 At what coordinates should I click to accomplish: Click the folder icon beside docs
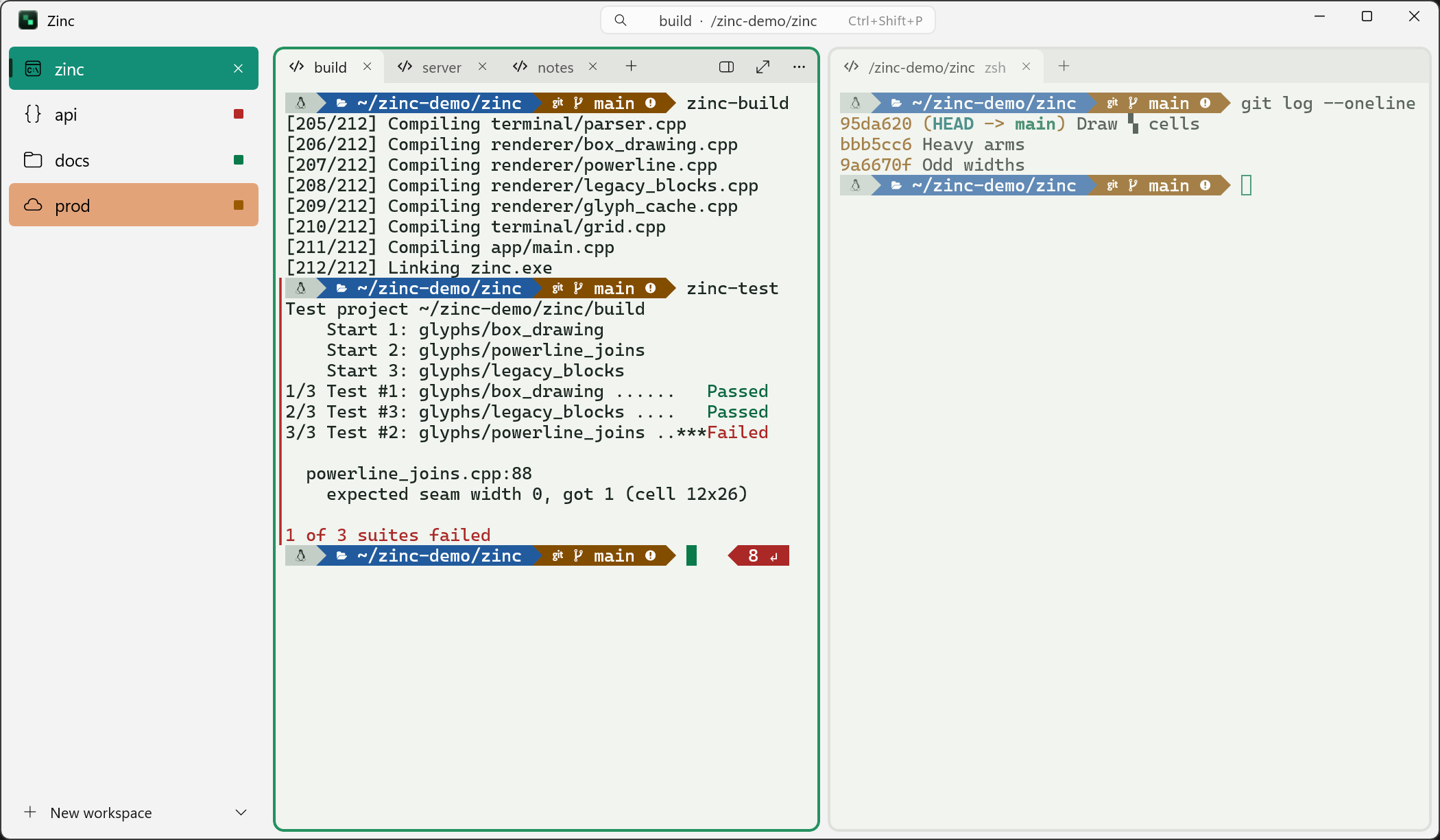click(33, 160)
